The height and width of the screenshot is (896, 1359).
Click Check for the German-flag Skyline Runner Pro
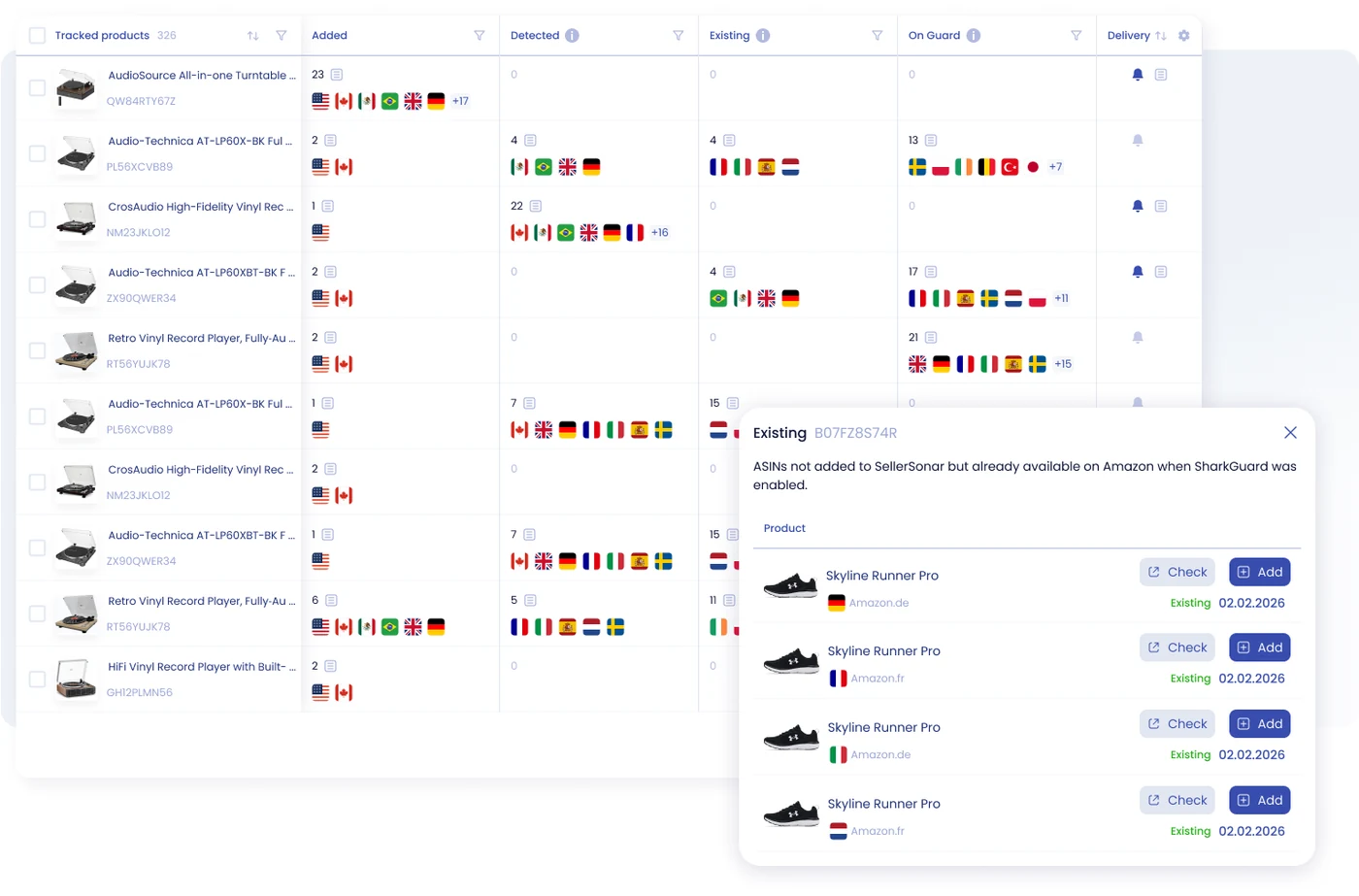coord(1177,572)
